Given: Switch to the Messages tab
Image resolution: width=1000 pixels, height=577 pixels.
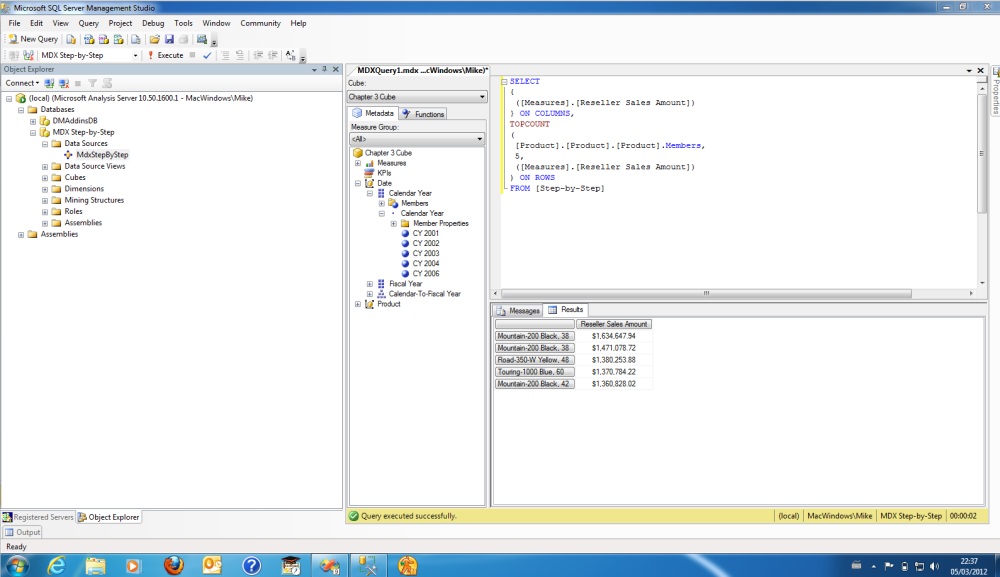Looking at the screenshot, I should coord(518,310).
